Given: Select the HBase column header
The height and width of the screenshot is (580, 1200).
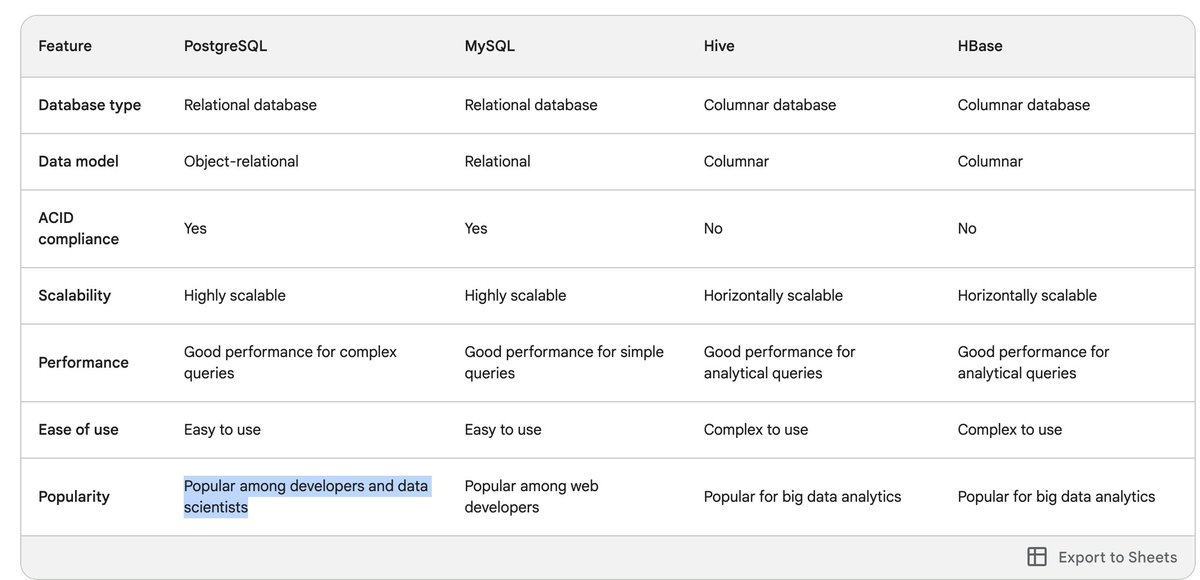Looking at the screenshot, I should pos(979,45).
